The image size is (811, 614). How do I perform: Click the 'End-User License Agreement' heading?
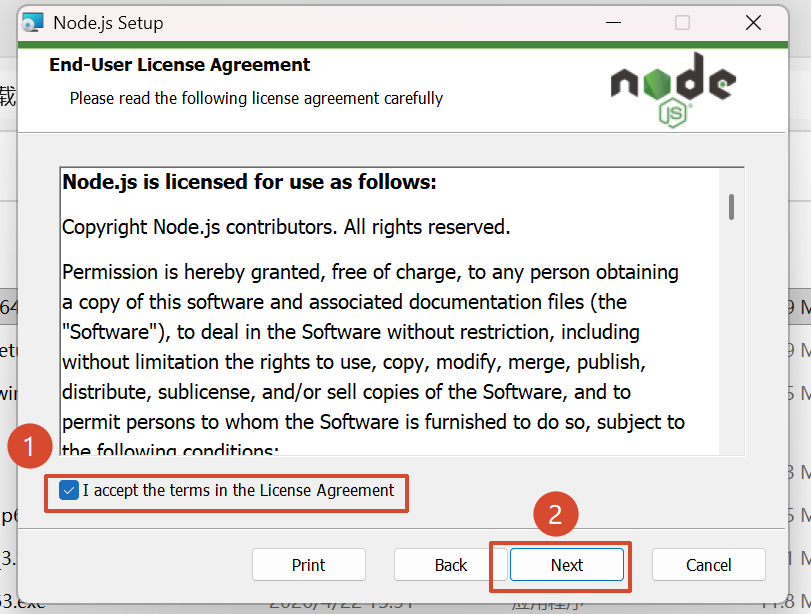tap(180, 65)
